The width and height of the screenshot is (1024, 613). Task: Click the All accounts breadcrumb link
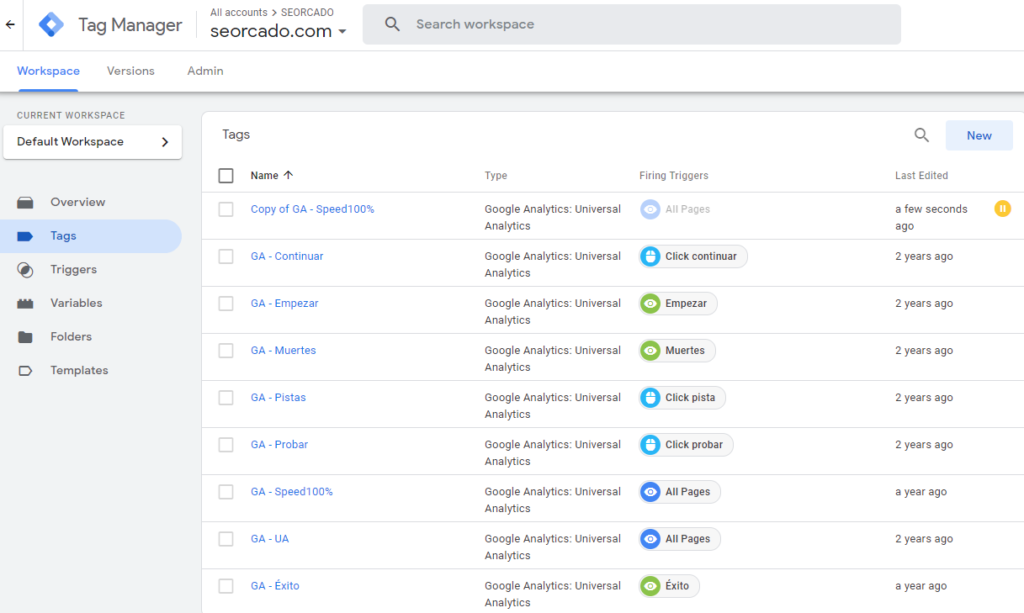click(x=238, y=12)
